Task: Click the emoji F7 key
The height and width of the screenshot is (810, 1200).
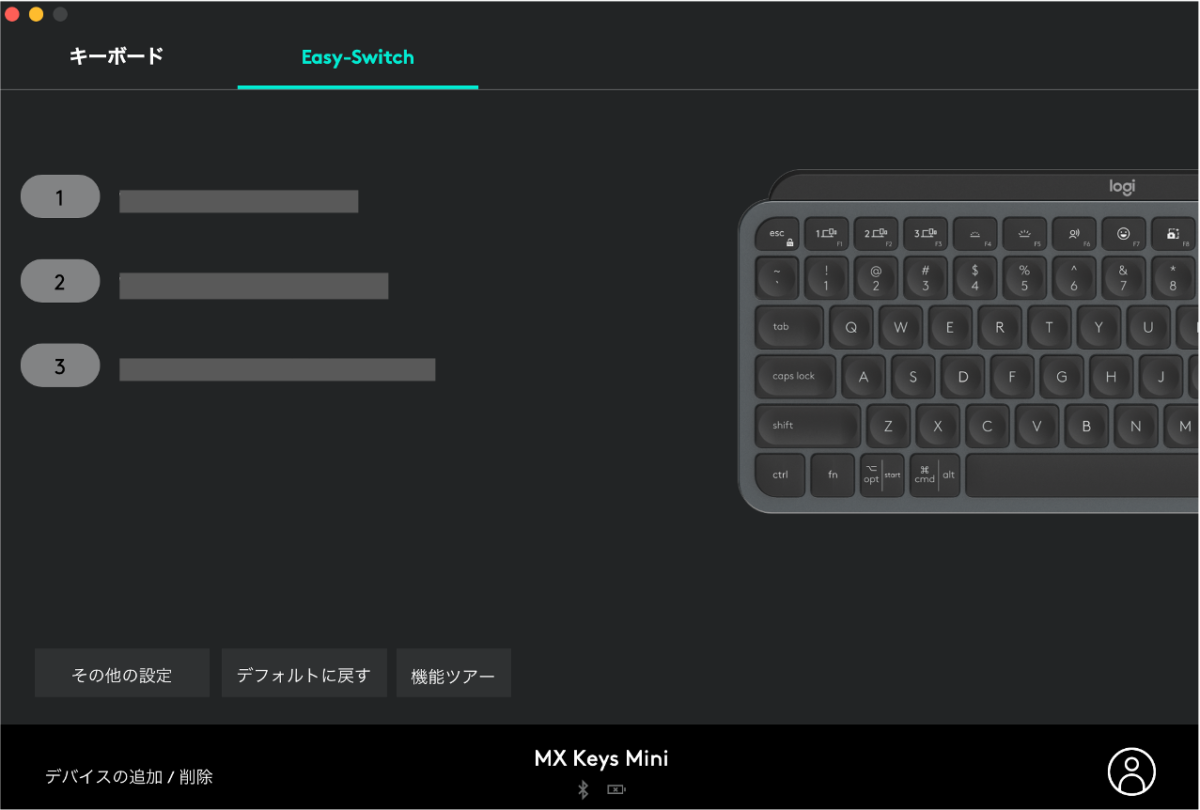Action: click(1123, 234)
